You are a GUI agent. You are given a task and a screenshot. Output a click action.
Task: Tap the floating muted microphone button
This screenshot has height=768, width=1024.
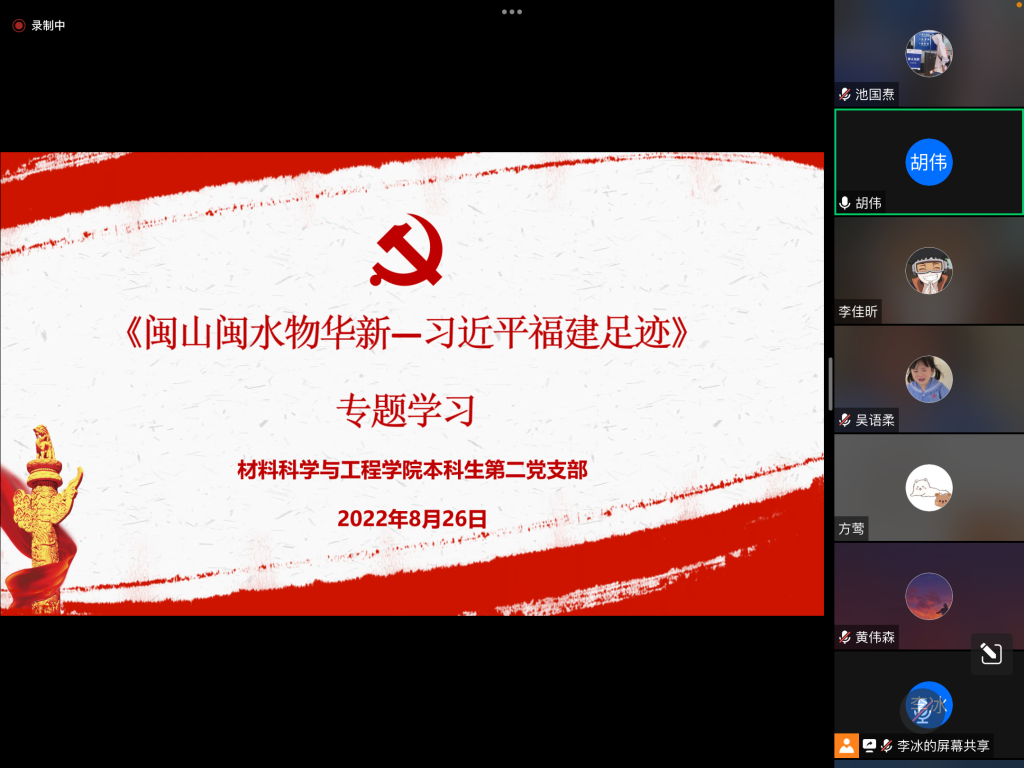tap(923, 710)
